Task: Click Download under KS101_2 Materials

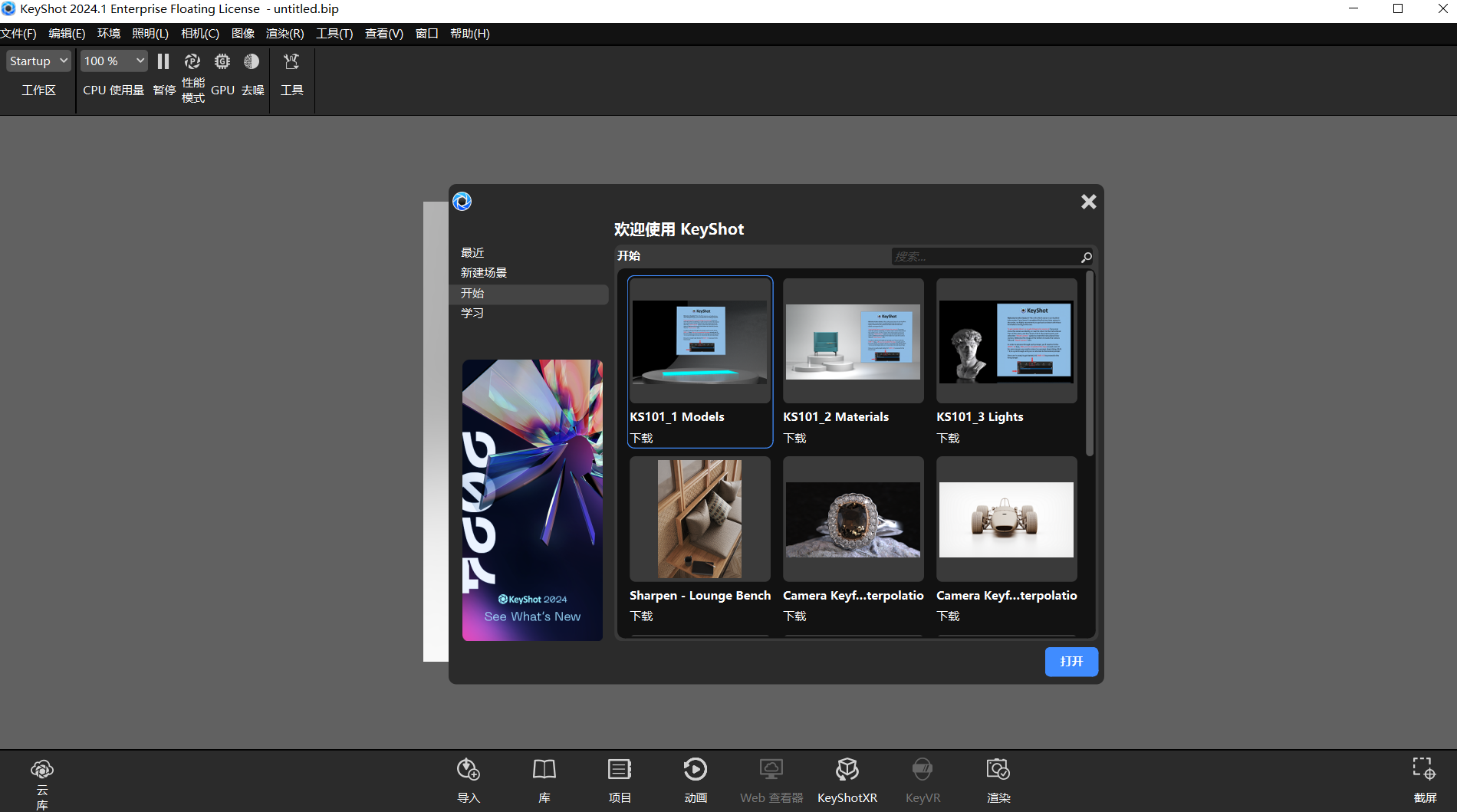Action: [795, 439]
